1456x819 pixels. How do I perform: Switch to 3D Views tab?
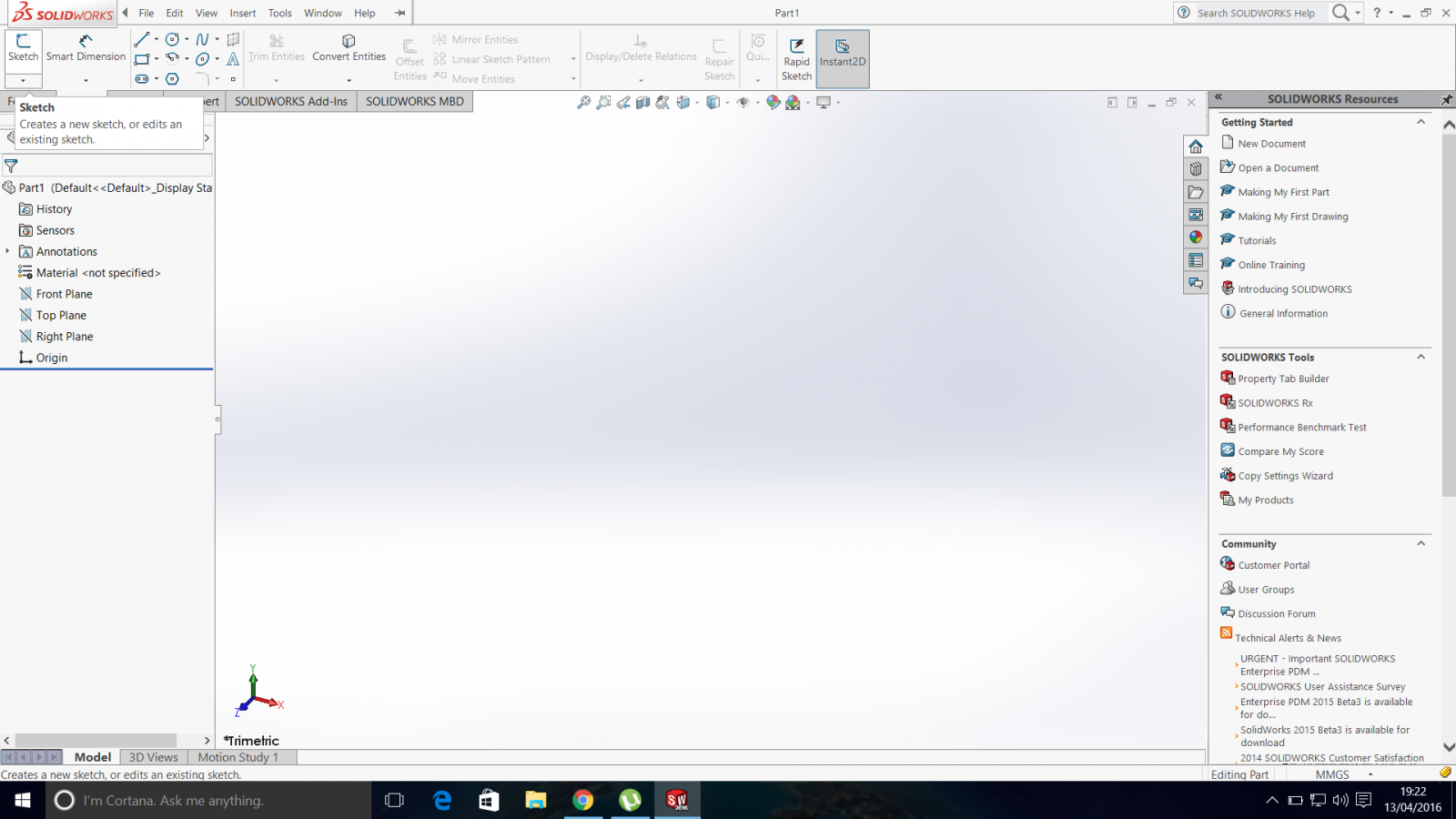pos(154,757)
